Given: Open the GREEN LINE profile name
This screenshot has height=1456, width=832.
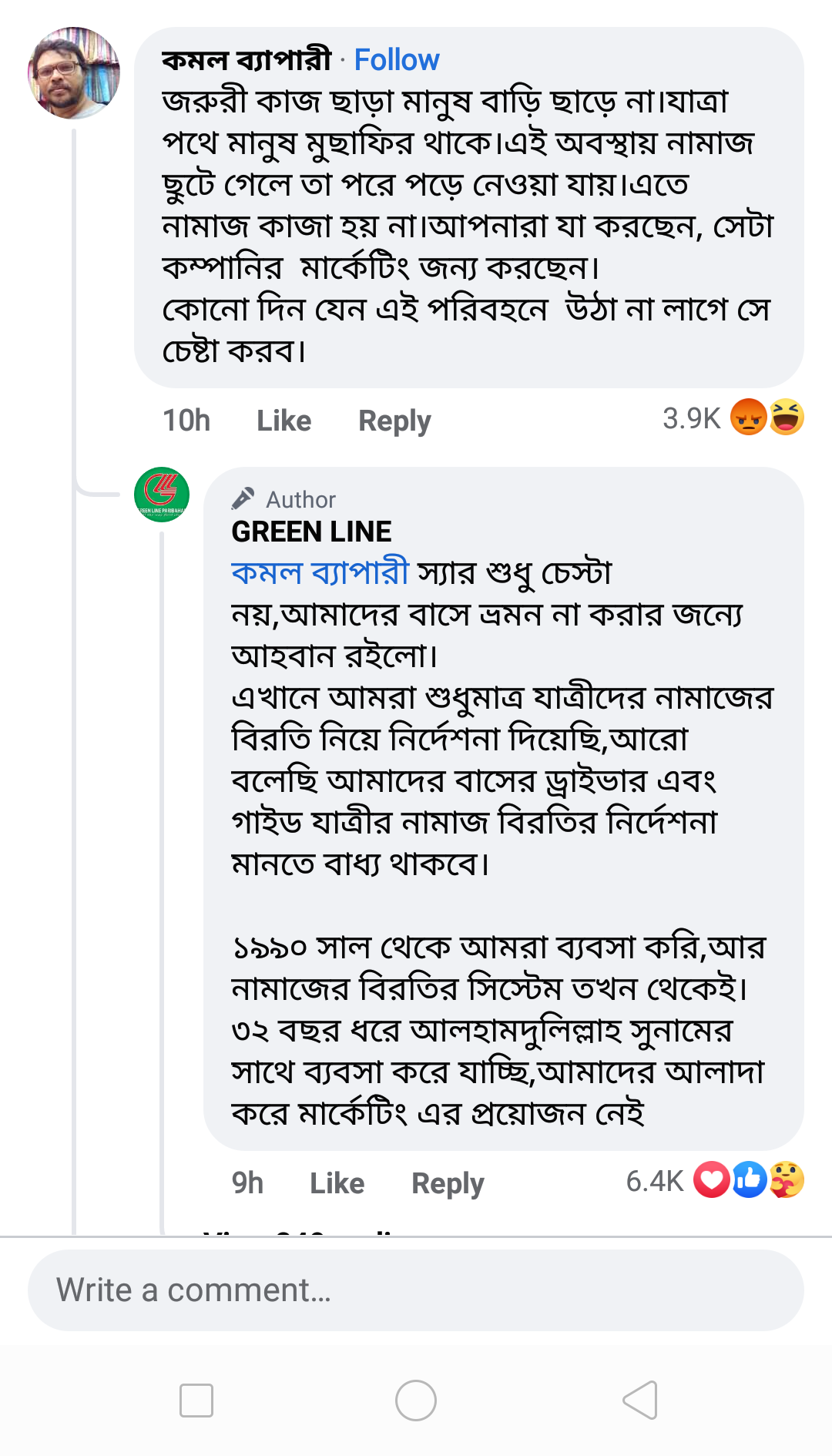Looking at the screenshot, I should pyautogui.click(x=311, y=532).
